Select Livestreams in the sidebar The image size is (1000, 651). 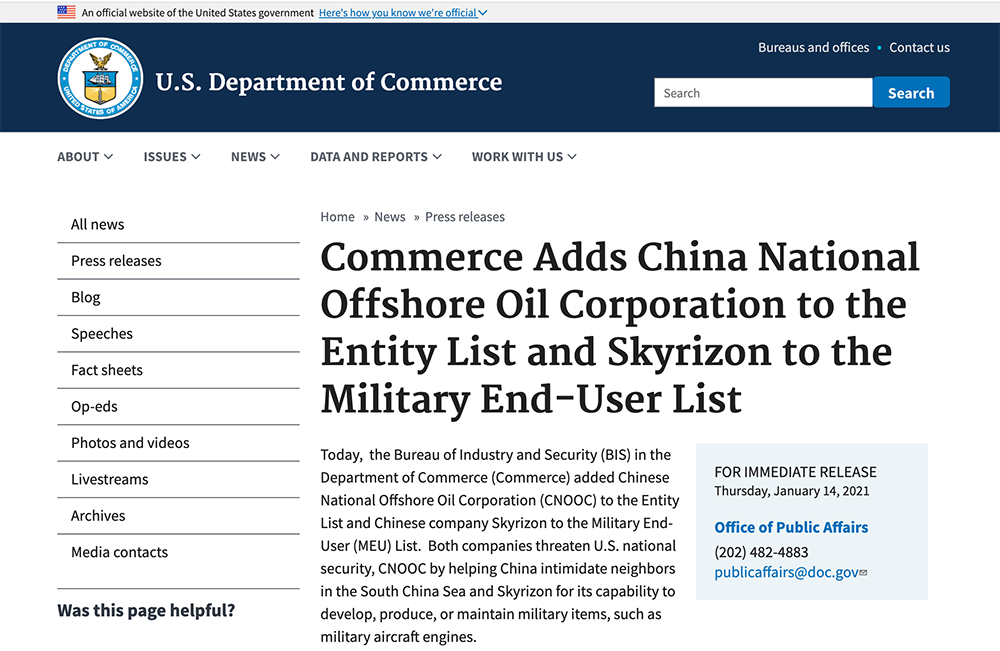click(179, 479)
